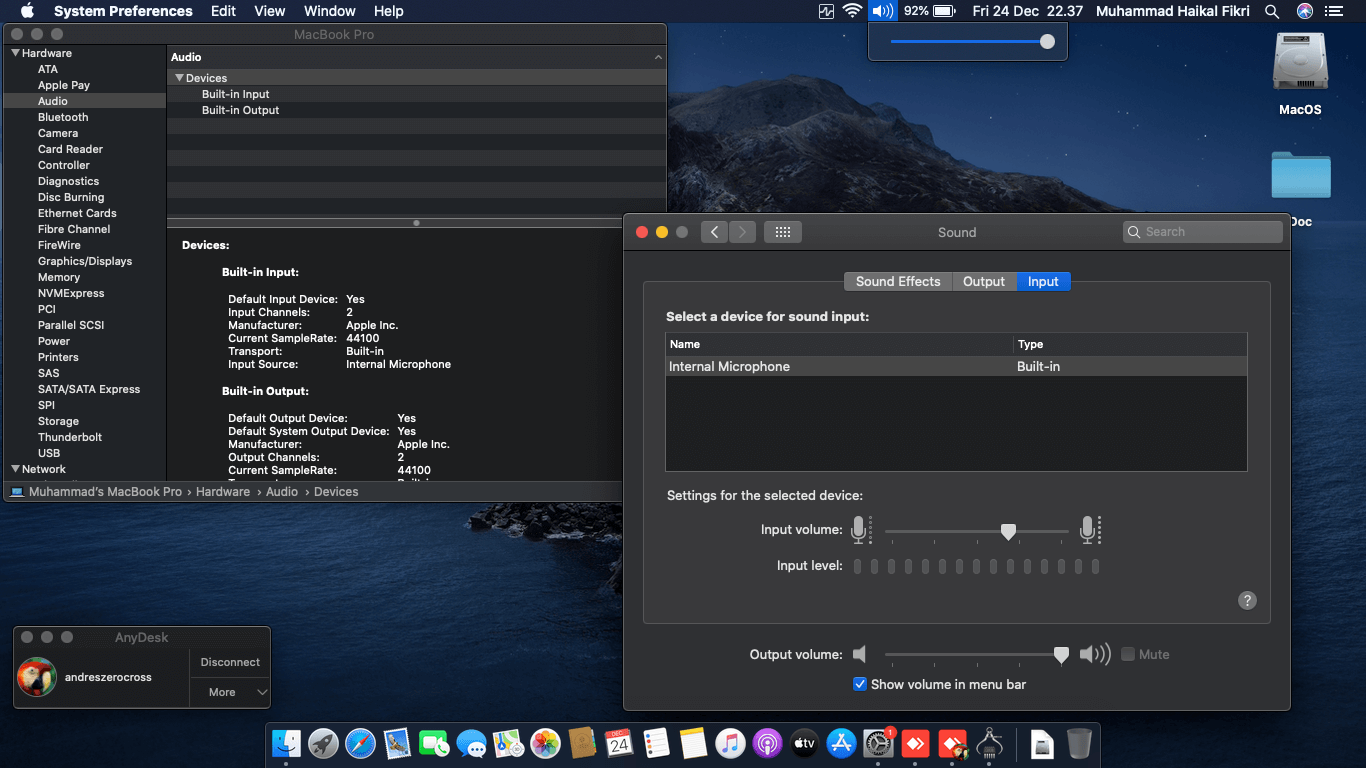The image size is (1366, 768).
Task: Toggle the Mute checkbox
Action: tap(1128, 654)
